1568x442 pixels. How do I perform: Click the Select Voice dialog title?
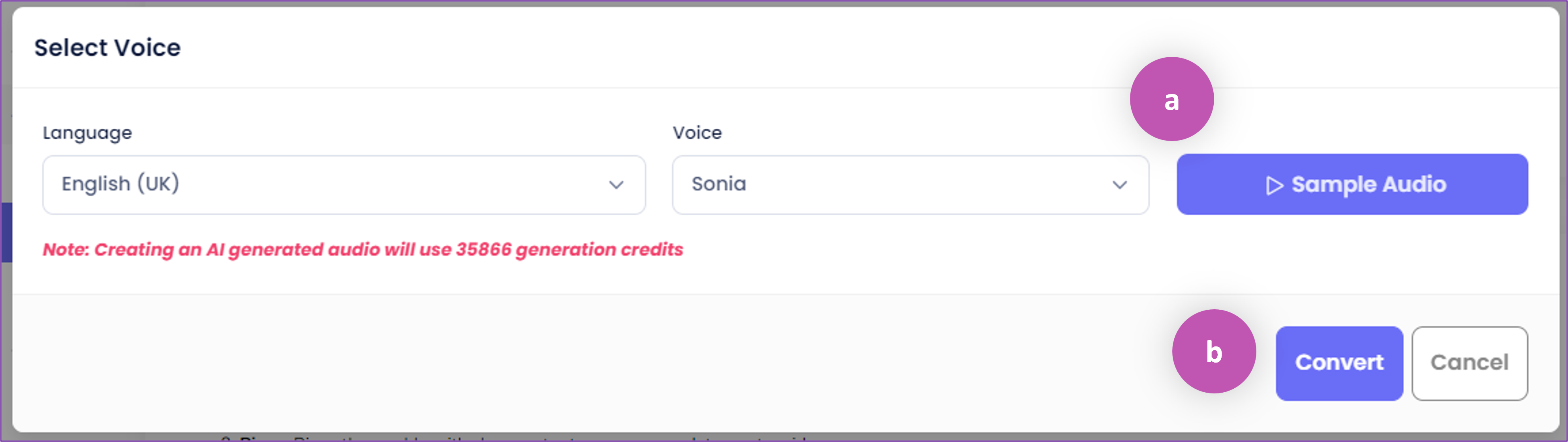coord(107,47)
